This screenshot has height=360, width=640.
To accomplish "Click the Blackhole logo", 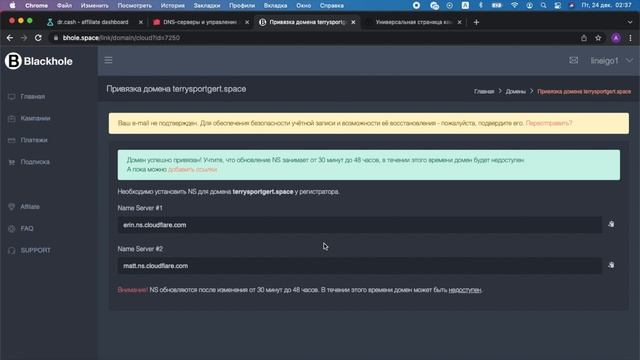I will pyautogui.click(x=39, y=61).
